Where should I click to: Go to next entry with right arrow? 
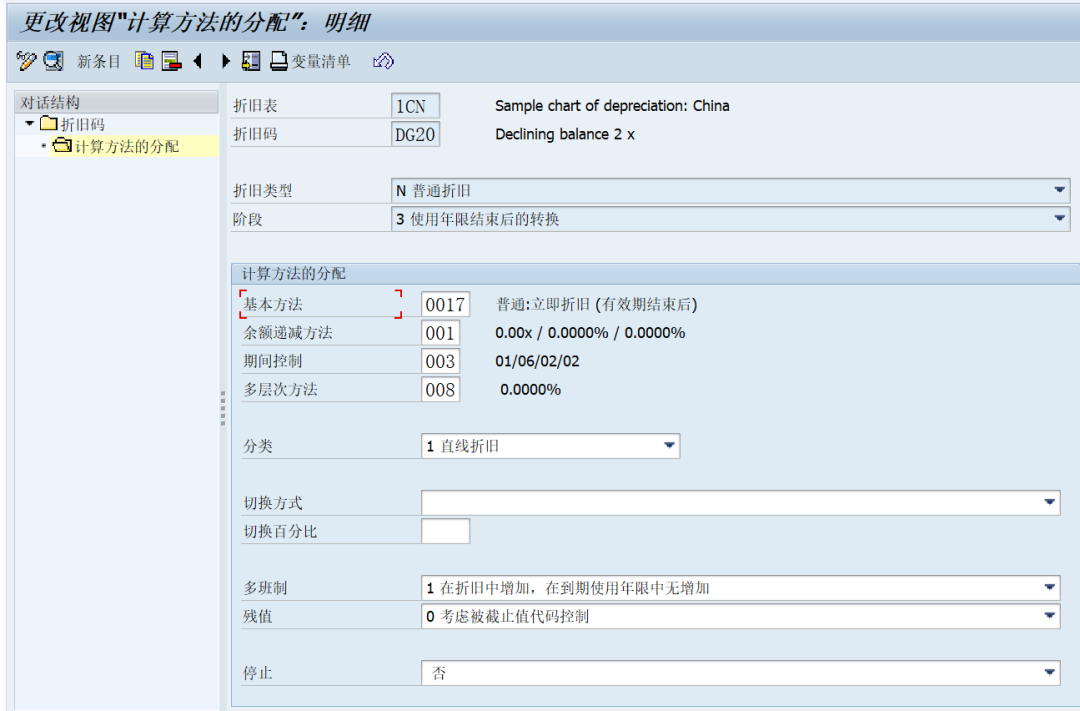coord(226,61)
